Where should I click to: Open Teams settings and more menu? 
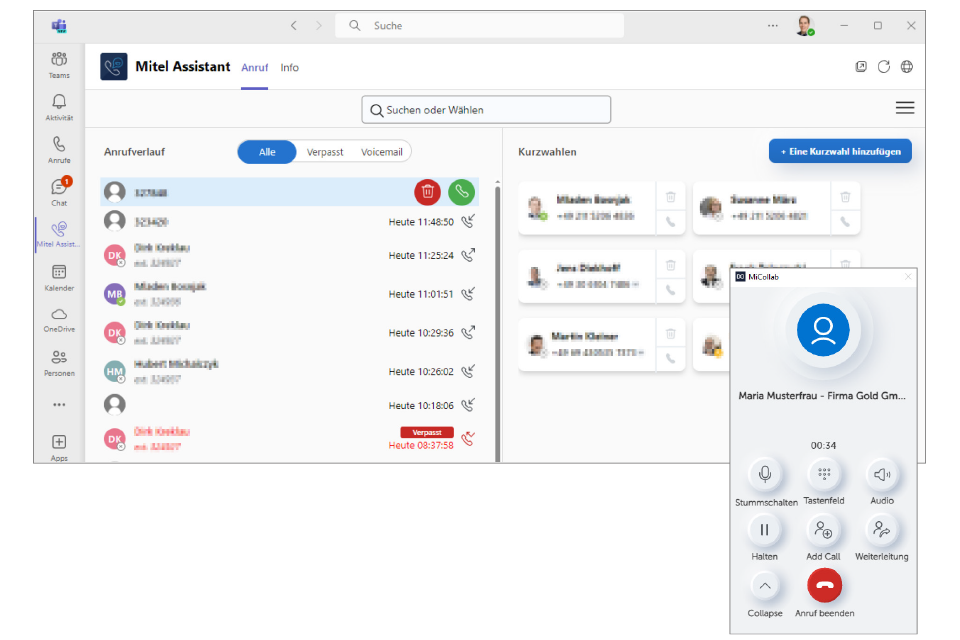coord(773,25)
